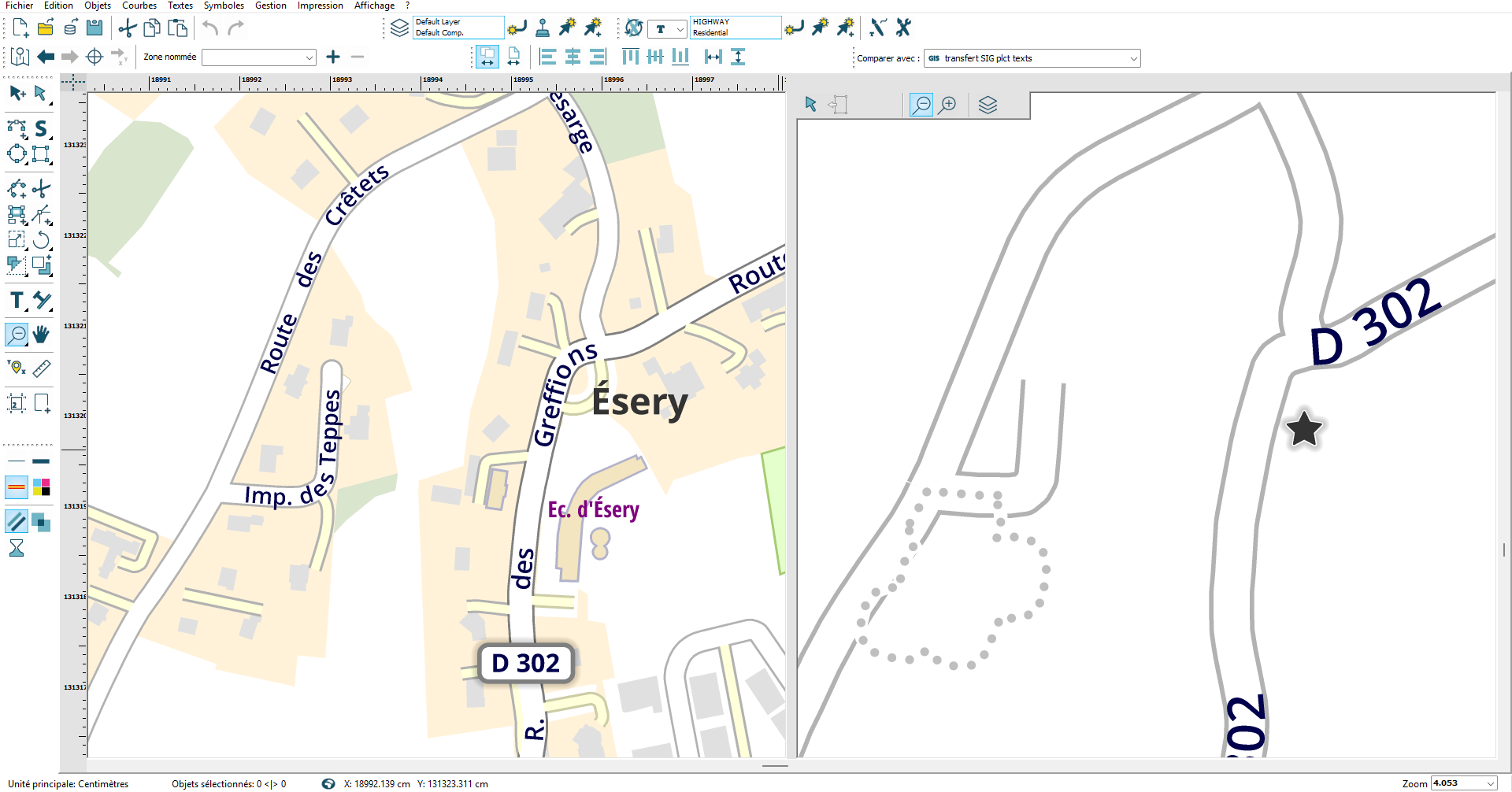Expand the Zone nommée dropdown

[x=309, y=57]
